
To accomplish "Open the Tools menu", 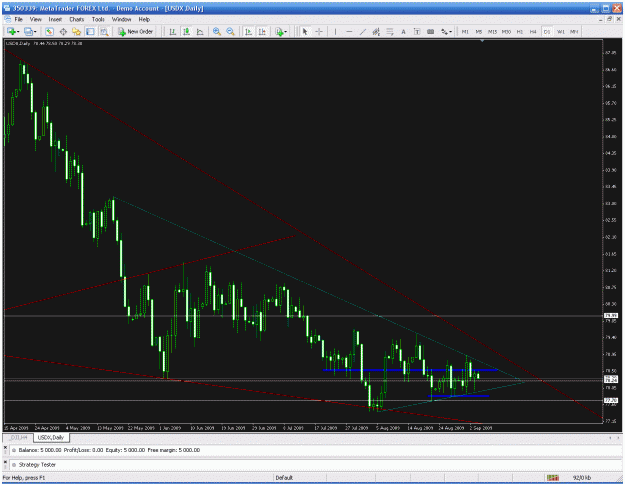I will 98,19.
